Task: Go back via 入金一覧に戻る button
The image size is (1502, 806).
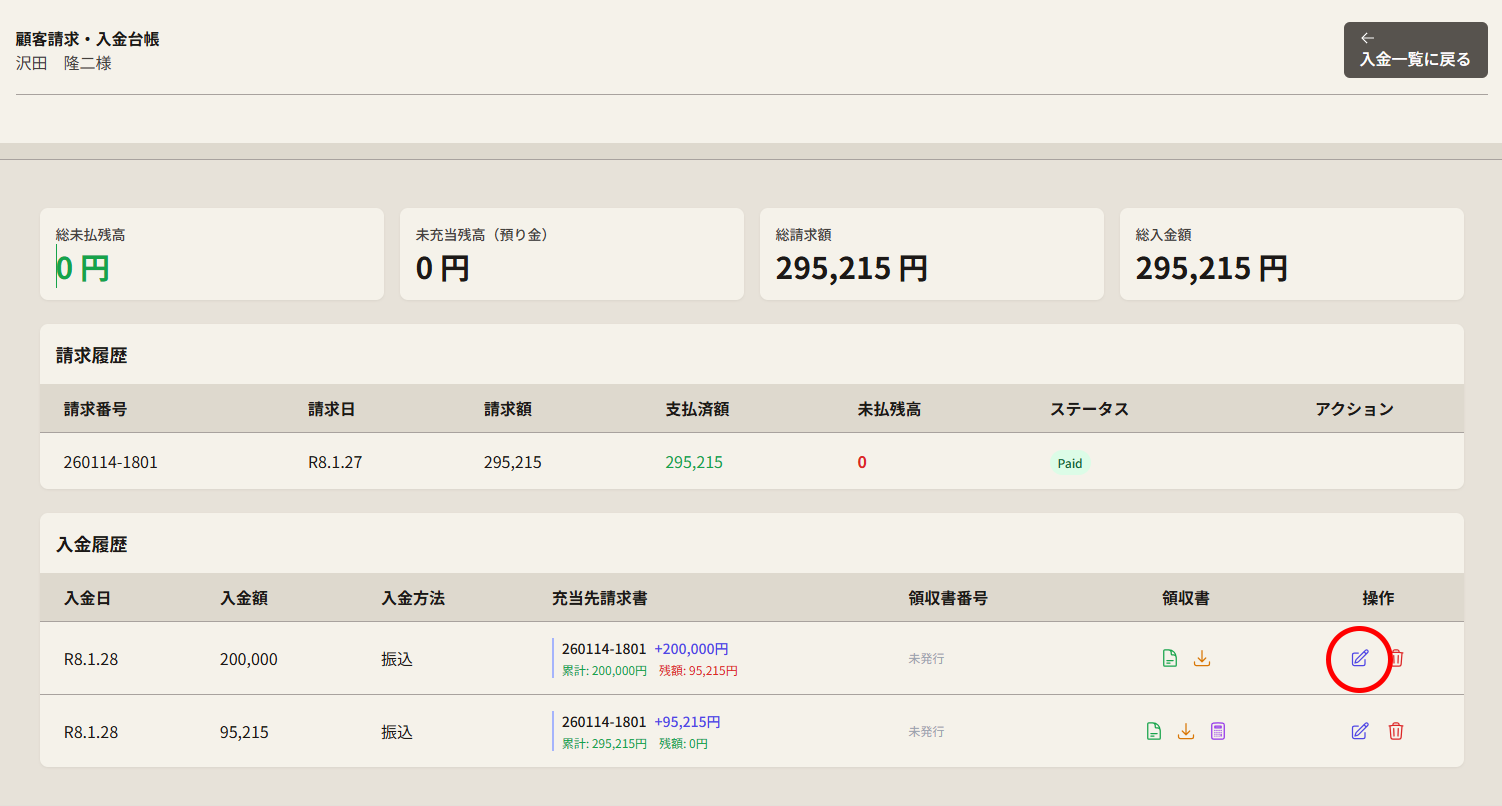Action: coord(1415,50)
